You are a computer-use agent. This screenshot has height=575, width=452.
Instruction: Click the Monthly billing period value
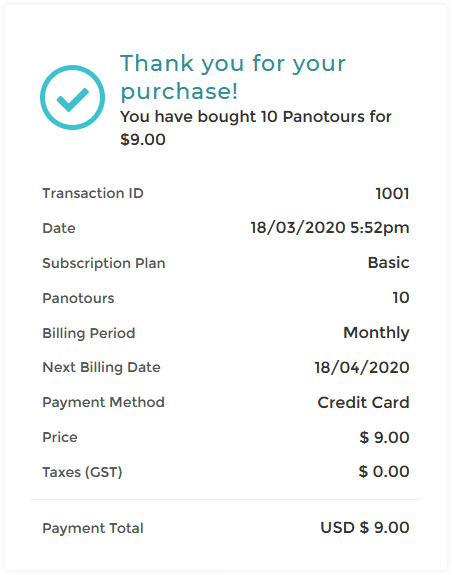pos(376,333)
